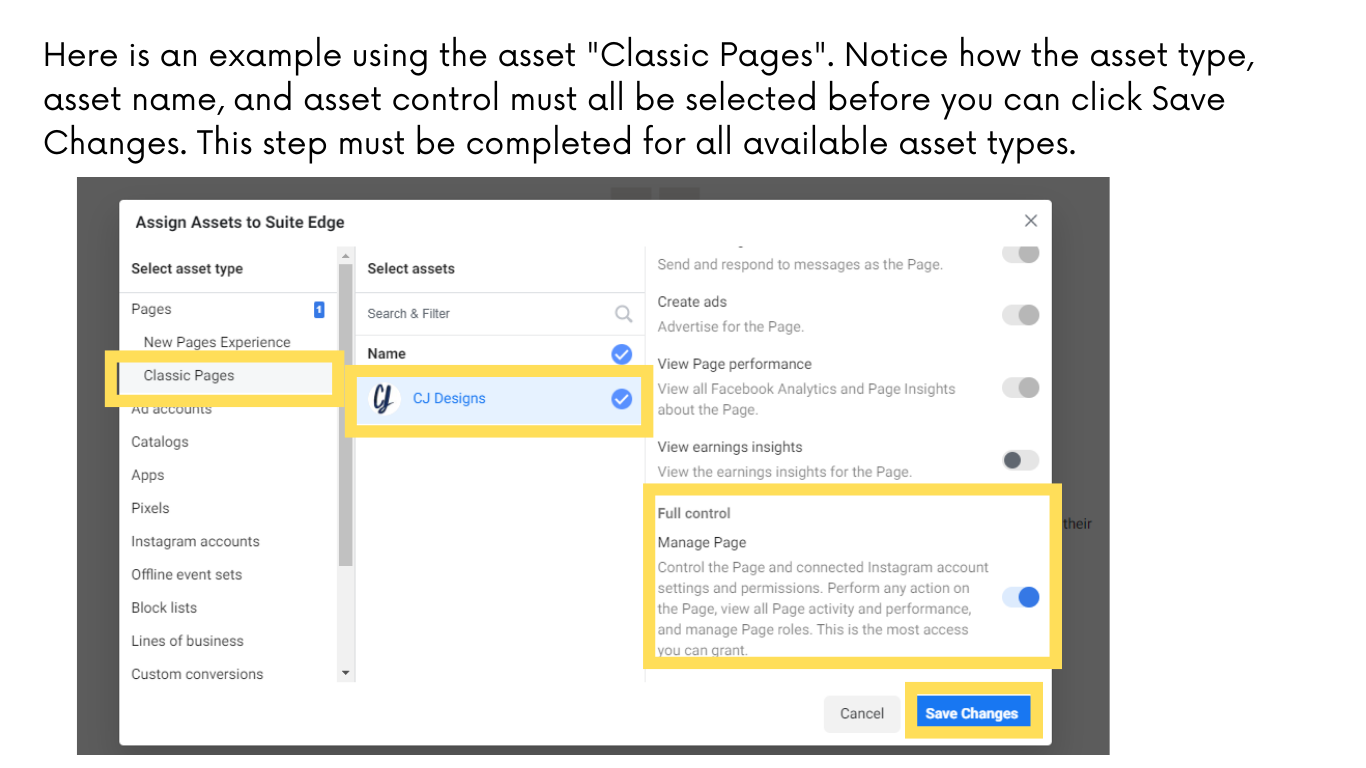Select Offline event sets asset type
The width and height of the screenshot is (1366, 768).
click(x=186, y=574)
